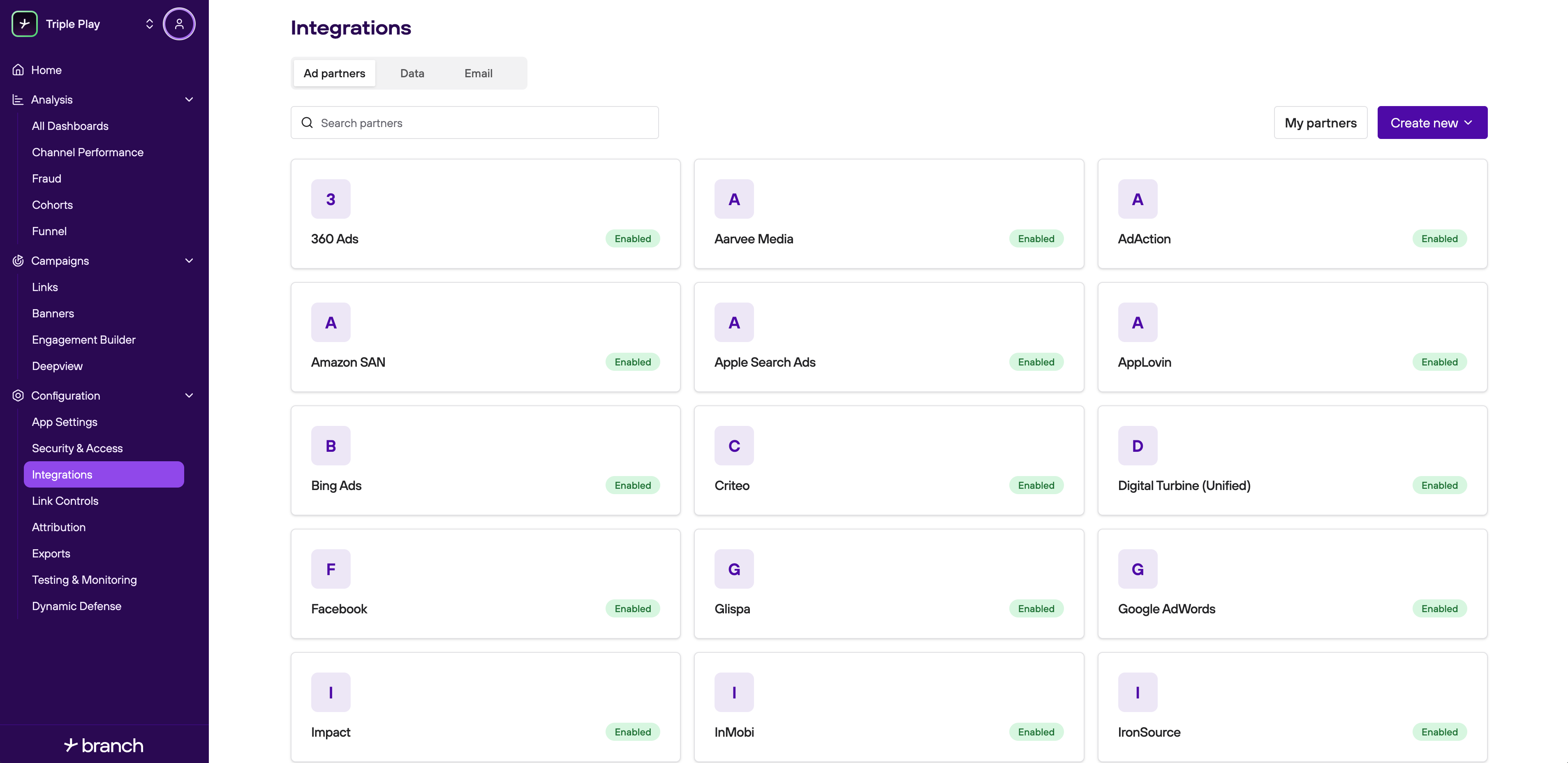The height and width of the screenshot is (763, 1568).
Task: Open Testing & Monitoring
Action: coord(85,580)
